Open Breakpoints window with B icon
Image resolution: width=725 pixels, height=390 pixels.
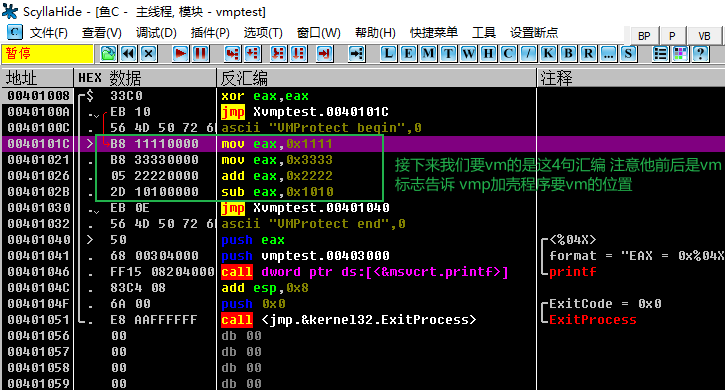click(x=568, y=54)
